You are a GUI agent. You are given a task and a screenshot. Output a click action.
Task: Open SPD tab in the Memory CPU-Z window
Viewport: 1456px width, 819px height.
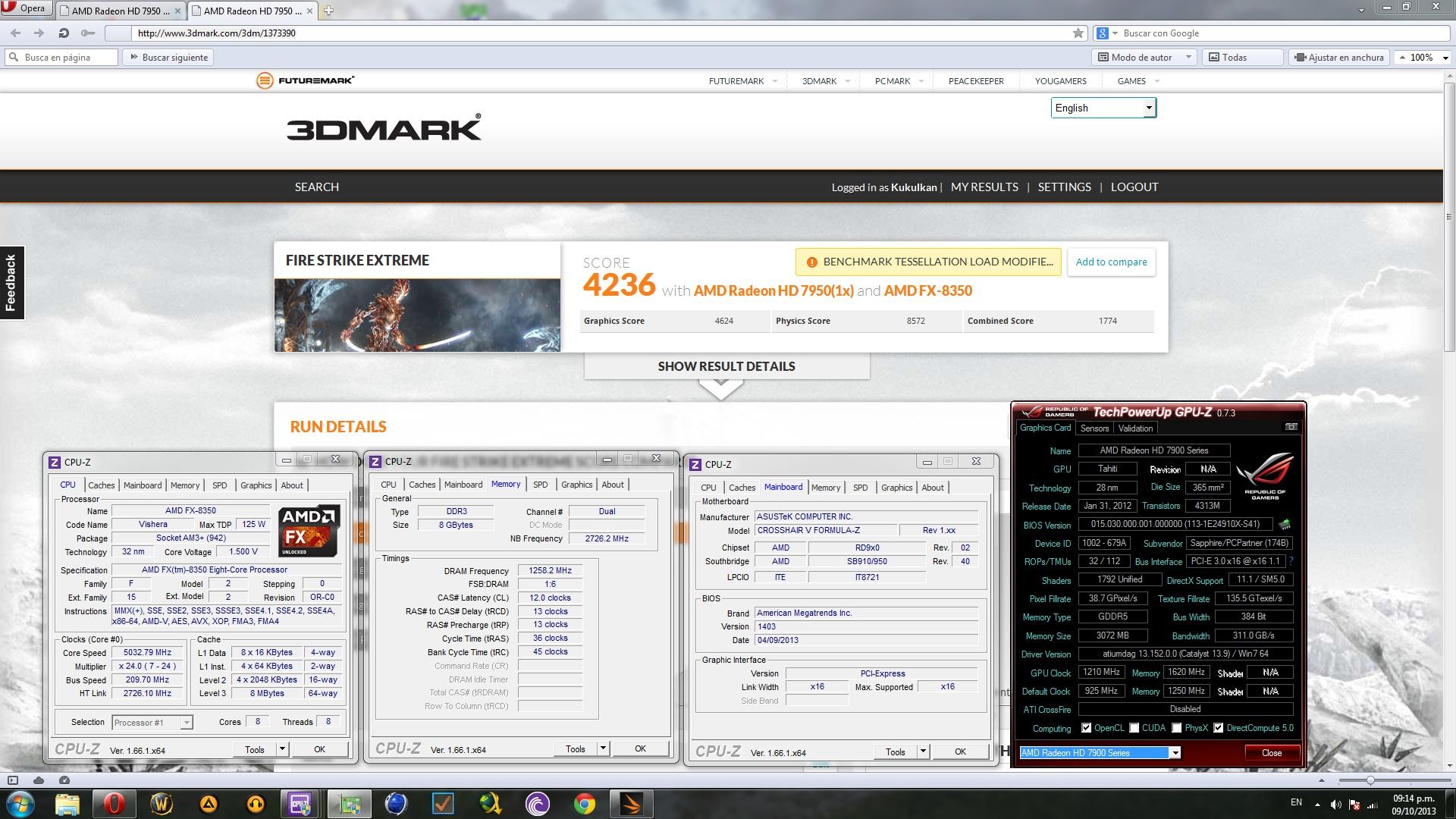point(540,485)
